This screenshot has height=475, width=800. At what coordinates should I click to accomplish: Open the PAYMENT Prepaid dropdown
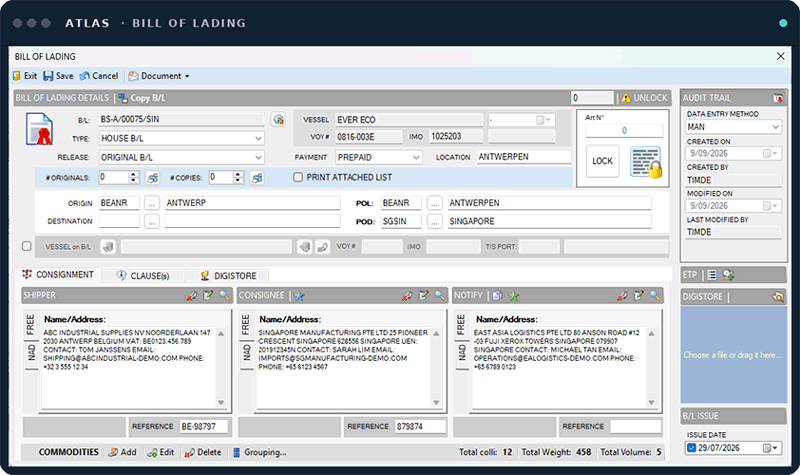[x=416, y=157]
